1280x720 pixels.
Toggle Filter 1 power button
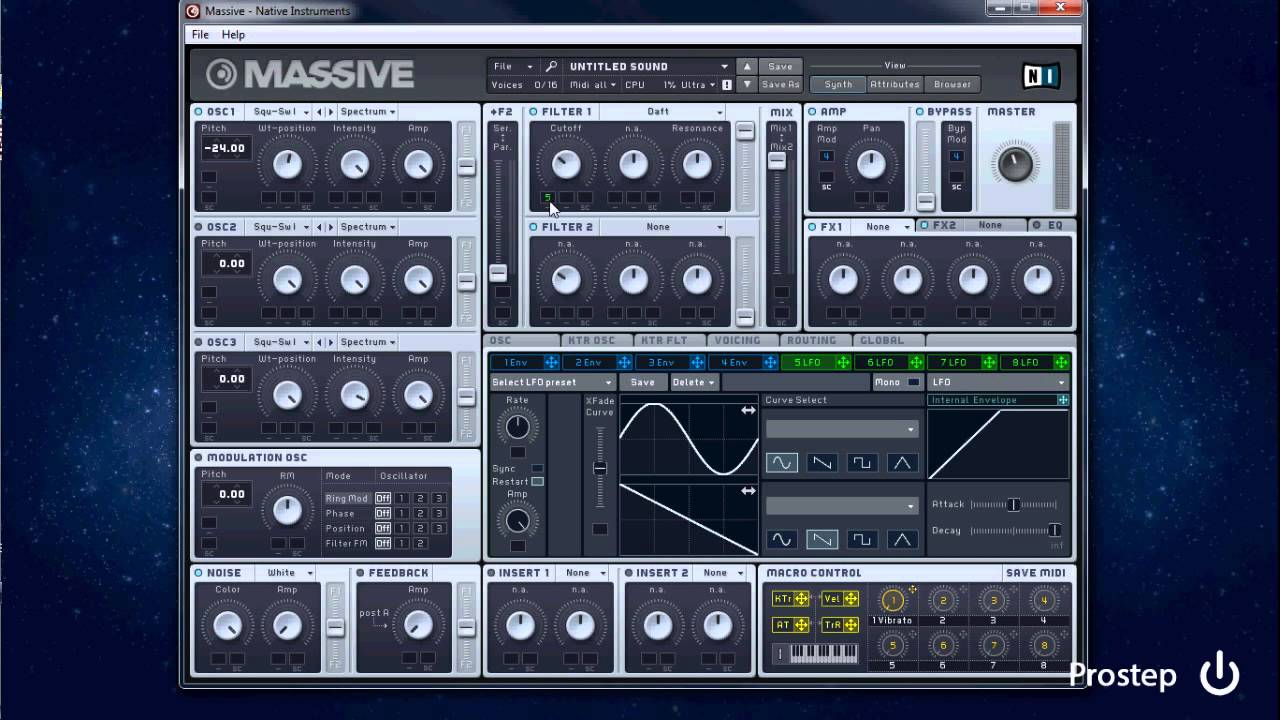[533, 112]
